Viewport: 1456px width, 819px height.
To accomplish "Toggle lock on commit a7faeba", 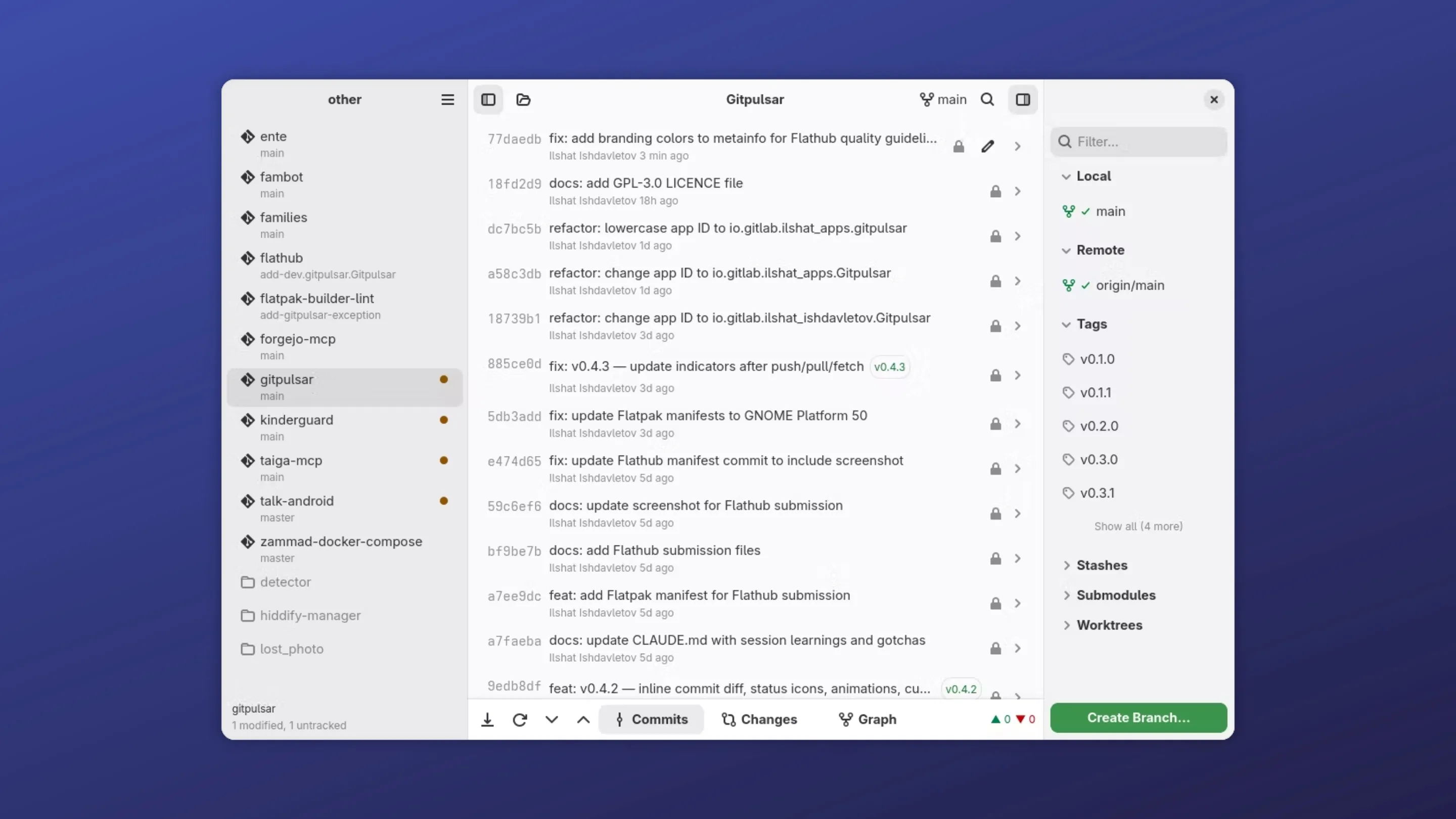I will (995, 648).
